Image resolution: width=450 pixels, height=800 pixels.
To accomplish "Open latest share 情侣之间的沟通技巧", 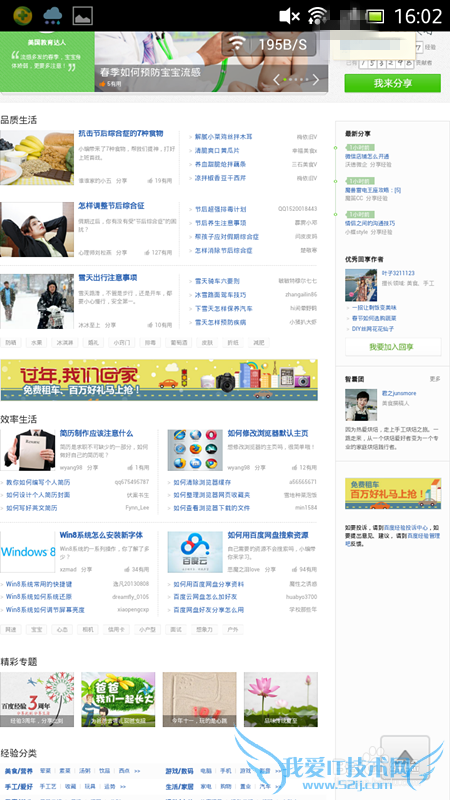I will tap(370, 223).
